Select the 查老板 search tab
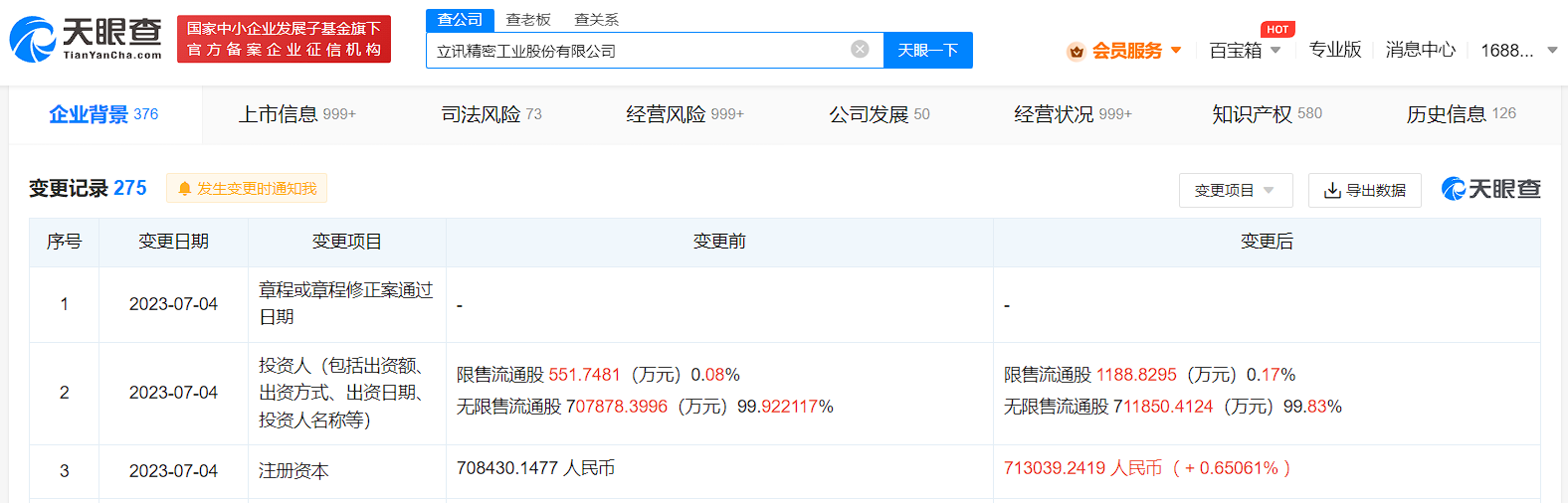 [528, 20]
